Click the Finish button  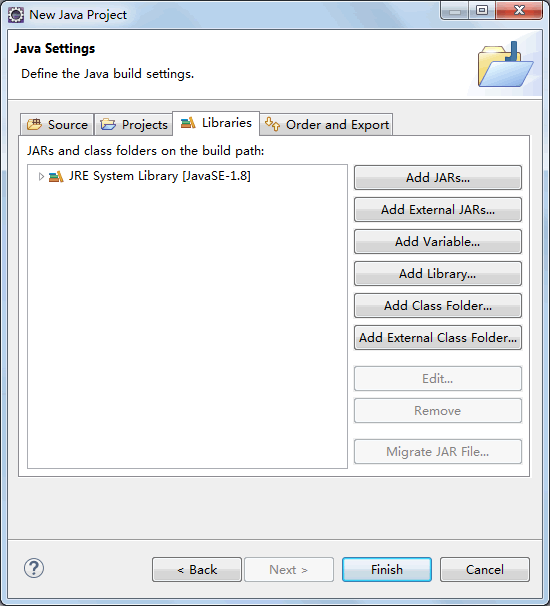pyautogui.click(x=387, y=569)
